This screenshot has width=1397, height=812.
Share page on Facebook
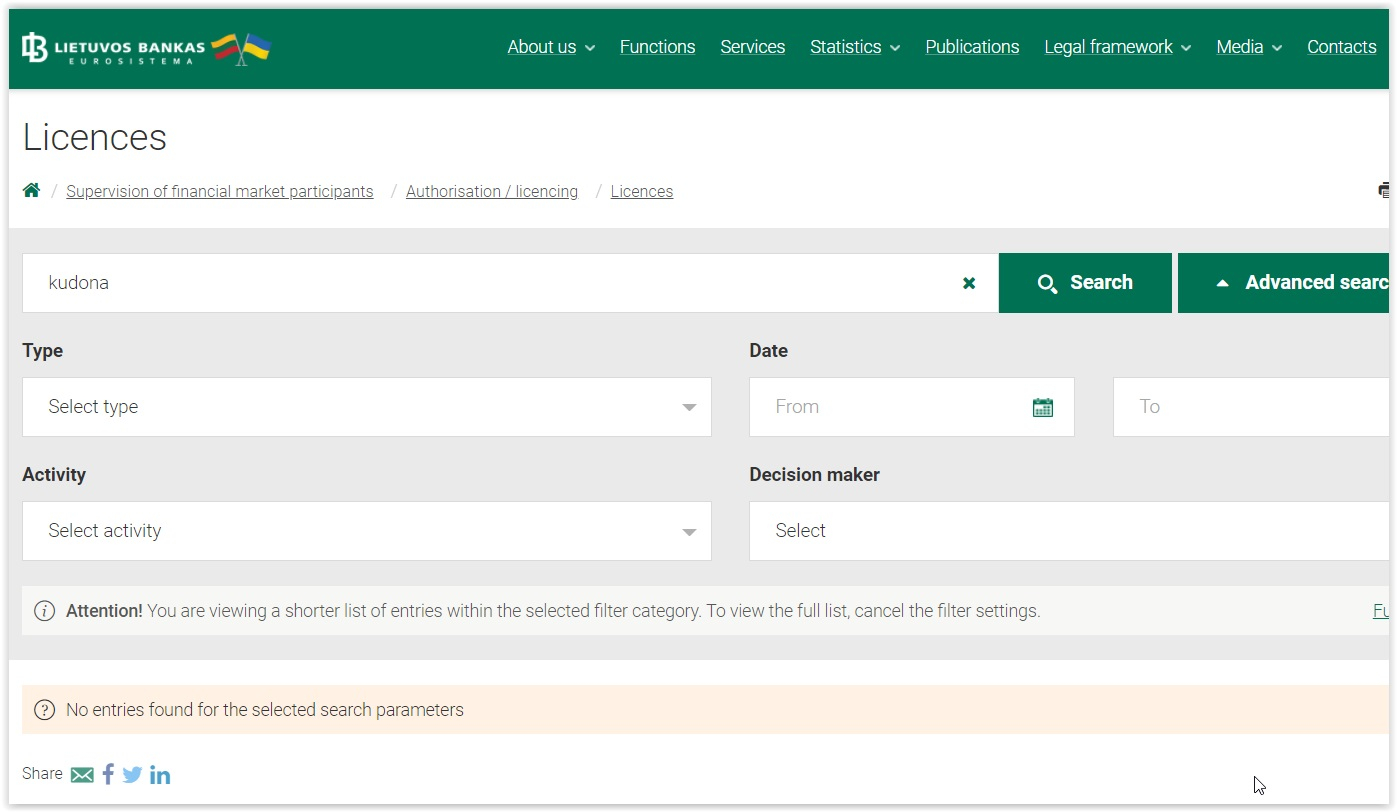[x=108, y=774]
